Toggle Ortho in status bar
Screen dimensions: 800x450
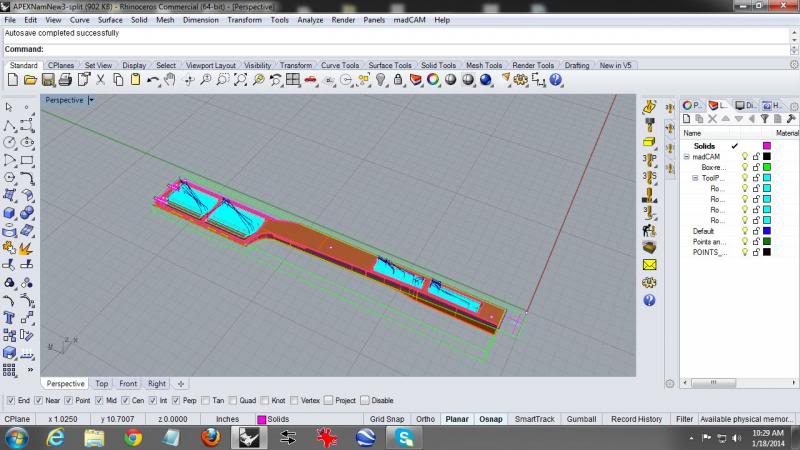(426, 419)
